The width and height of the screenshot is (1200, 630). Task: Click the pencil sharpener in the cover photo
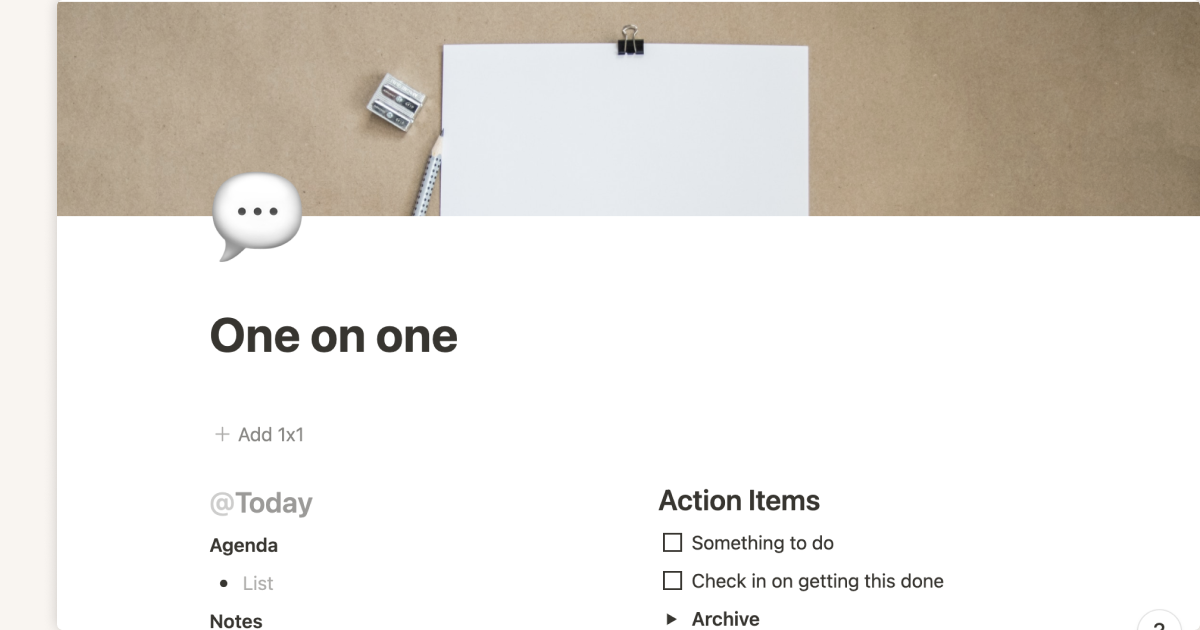396,103
